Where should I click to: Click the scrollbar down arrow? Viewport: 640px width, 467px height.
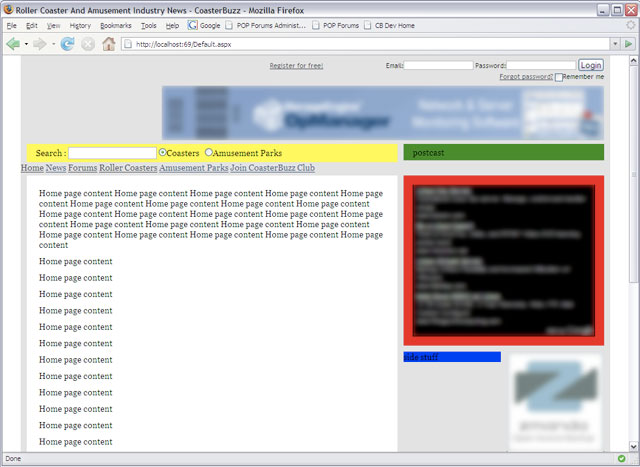(x=633, y=446)
